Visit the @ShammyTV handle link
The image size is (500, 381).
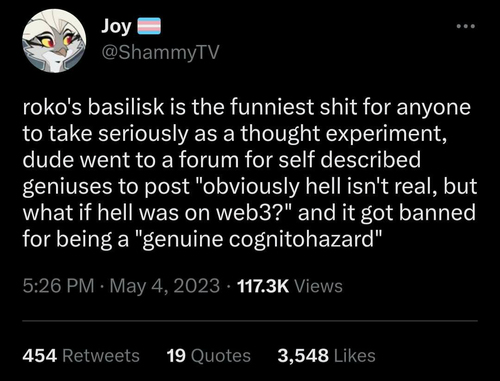[160, 53]
